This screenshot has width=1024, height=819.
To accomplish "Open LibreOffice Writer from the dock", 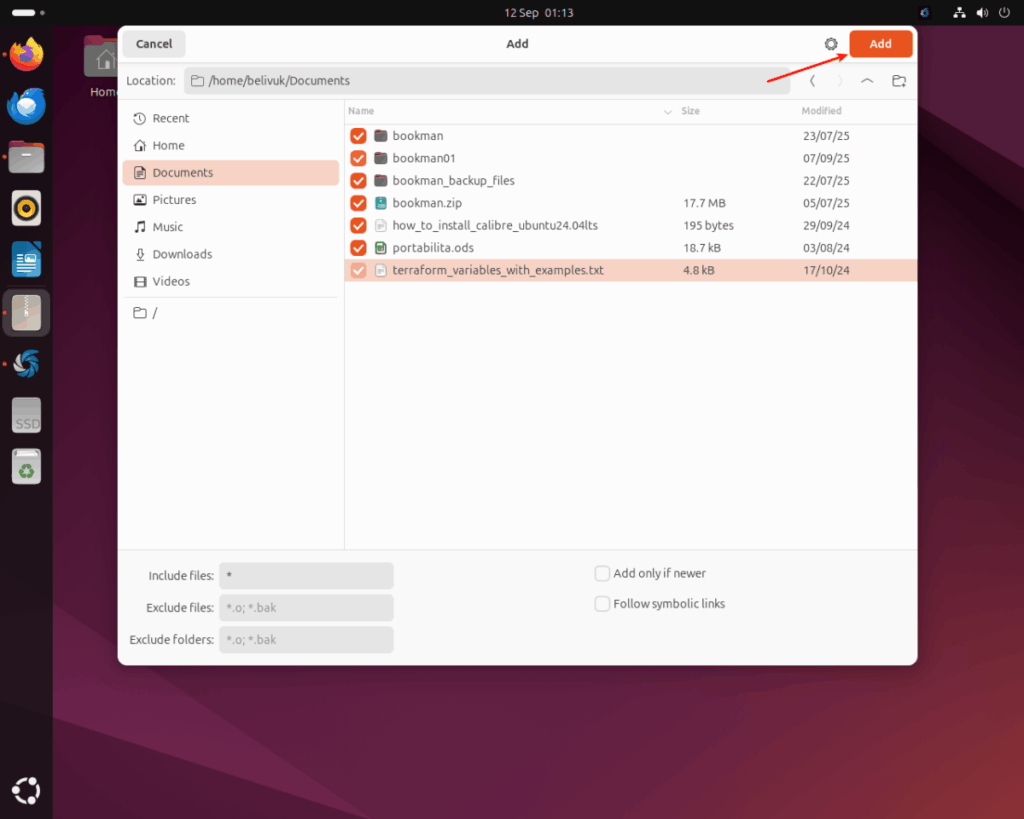I will point(26,260).
